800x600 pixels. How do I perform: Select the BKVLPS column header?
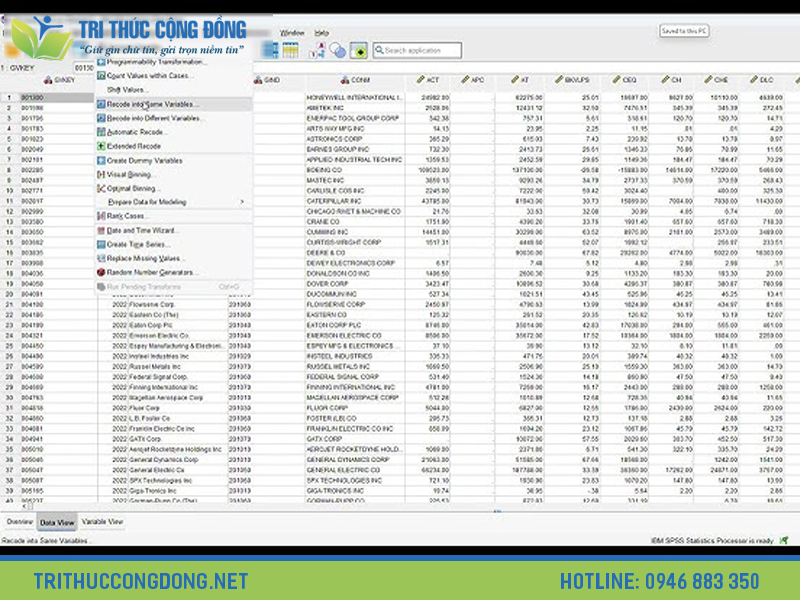coord(572,80)
